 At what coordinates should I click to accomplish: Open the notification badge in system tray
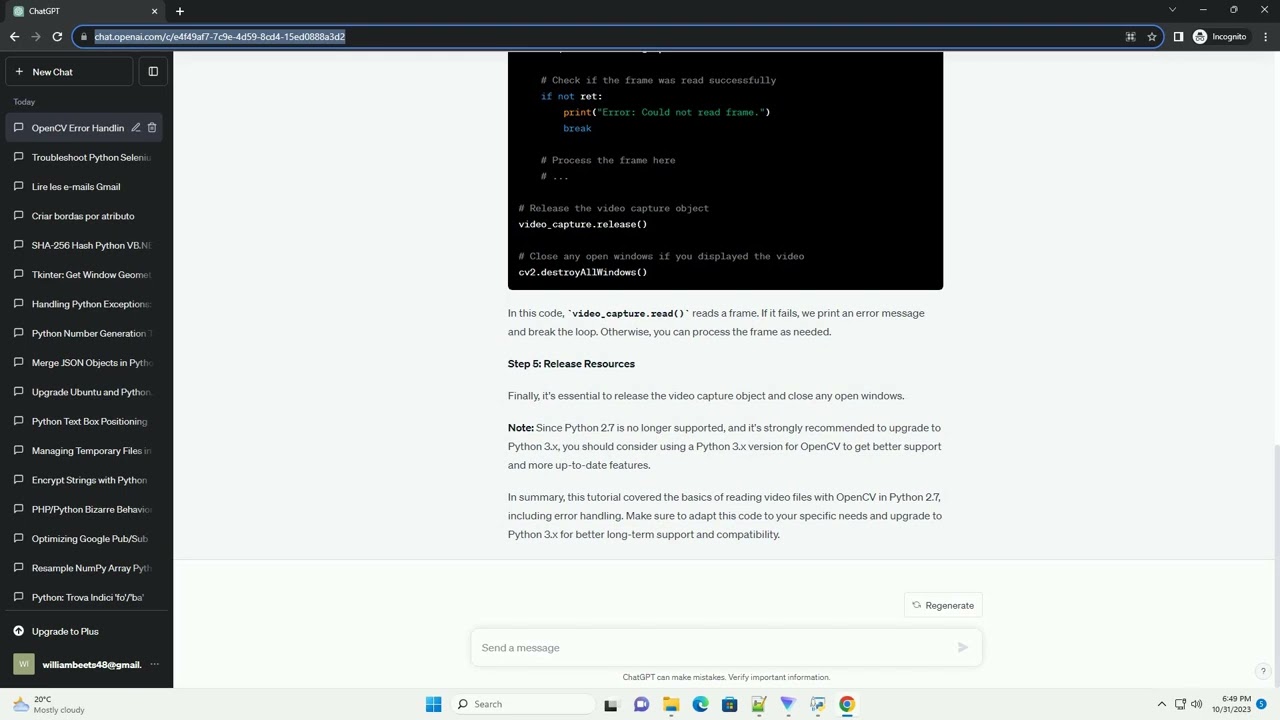[1262, 704]
